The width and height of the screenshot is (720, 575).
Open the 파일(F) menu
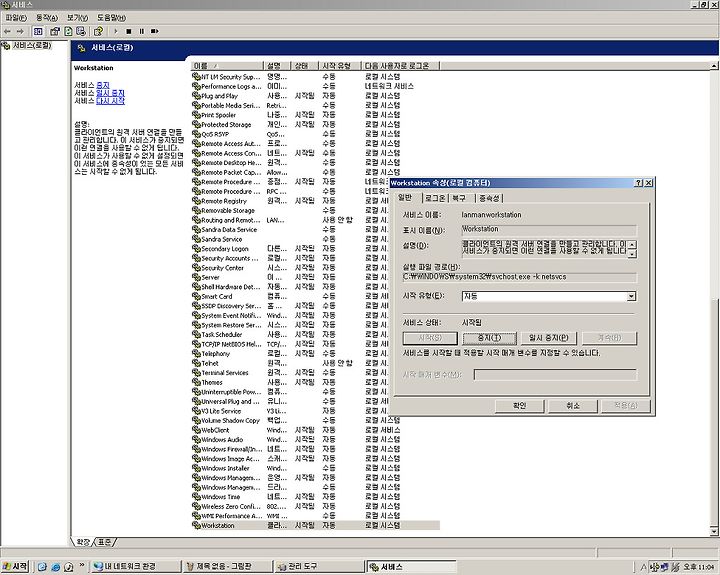click(x=16, y=17)
